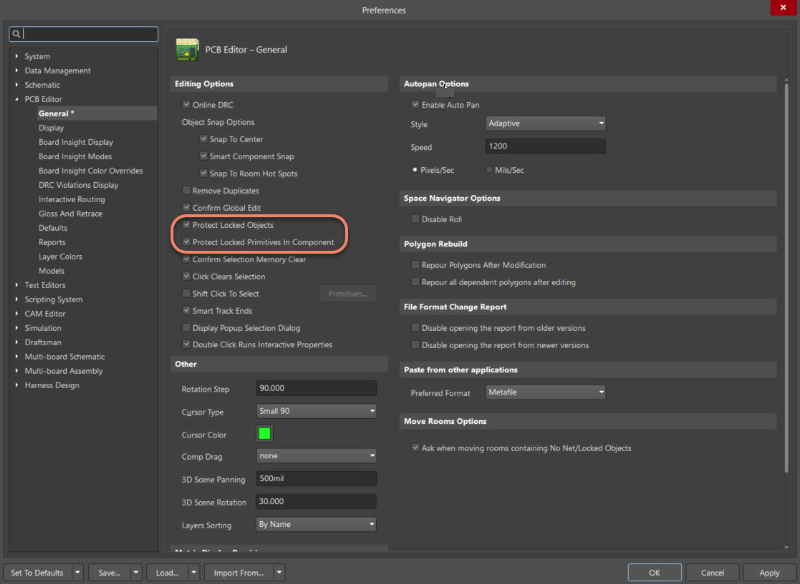Image resolution: width=800 pixels, height=584 pixels.
Task: Click the search magnifier icon
Action: 16,34
